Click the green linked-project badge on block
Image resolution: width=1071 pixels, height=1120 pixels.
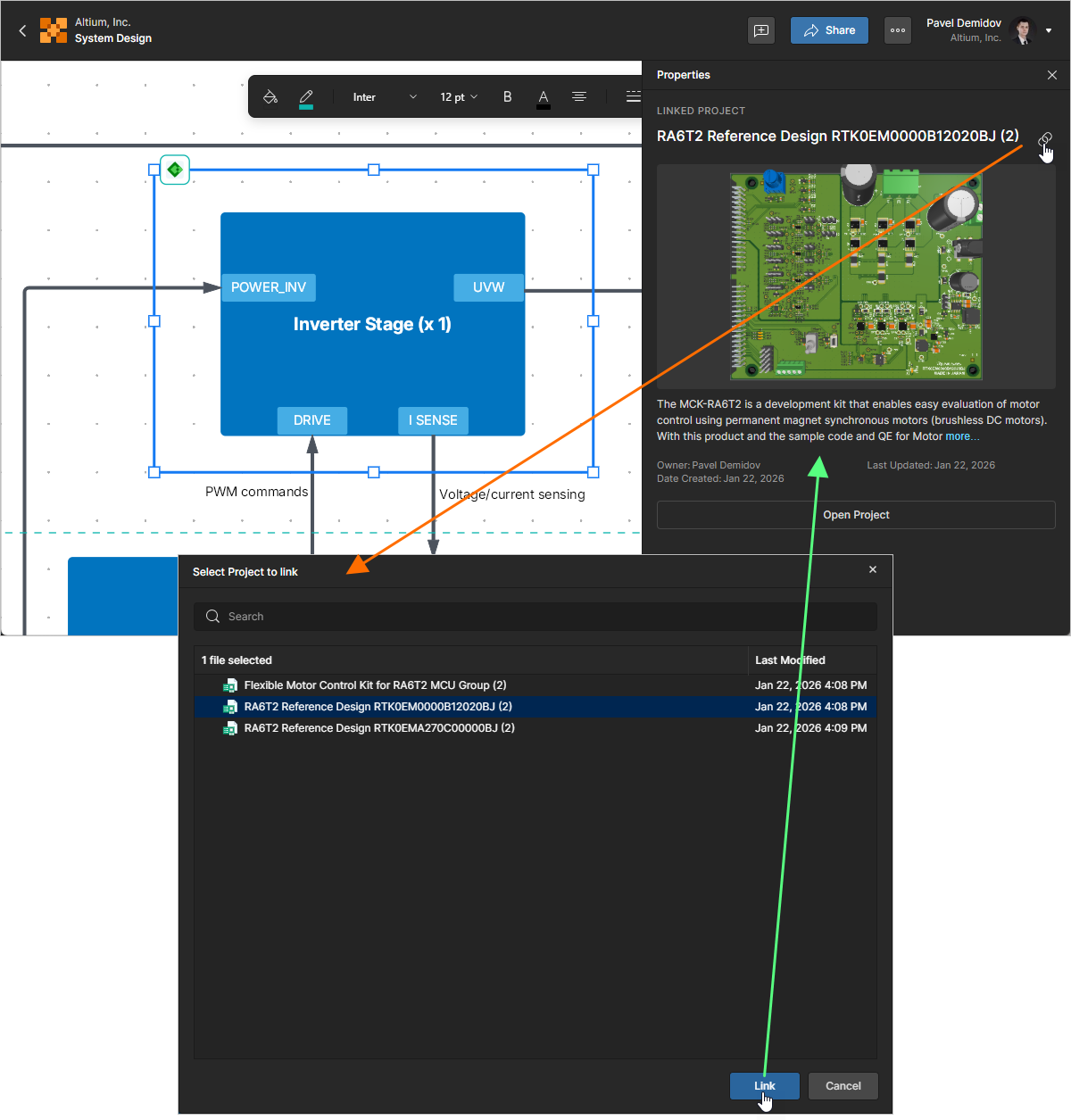click(175, 169)
